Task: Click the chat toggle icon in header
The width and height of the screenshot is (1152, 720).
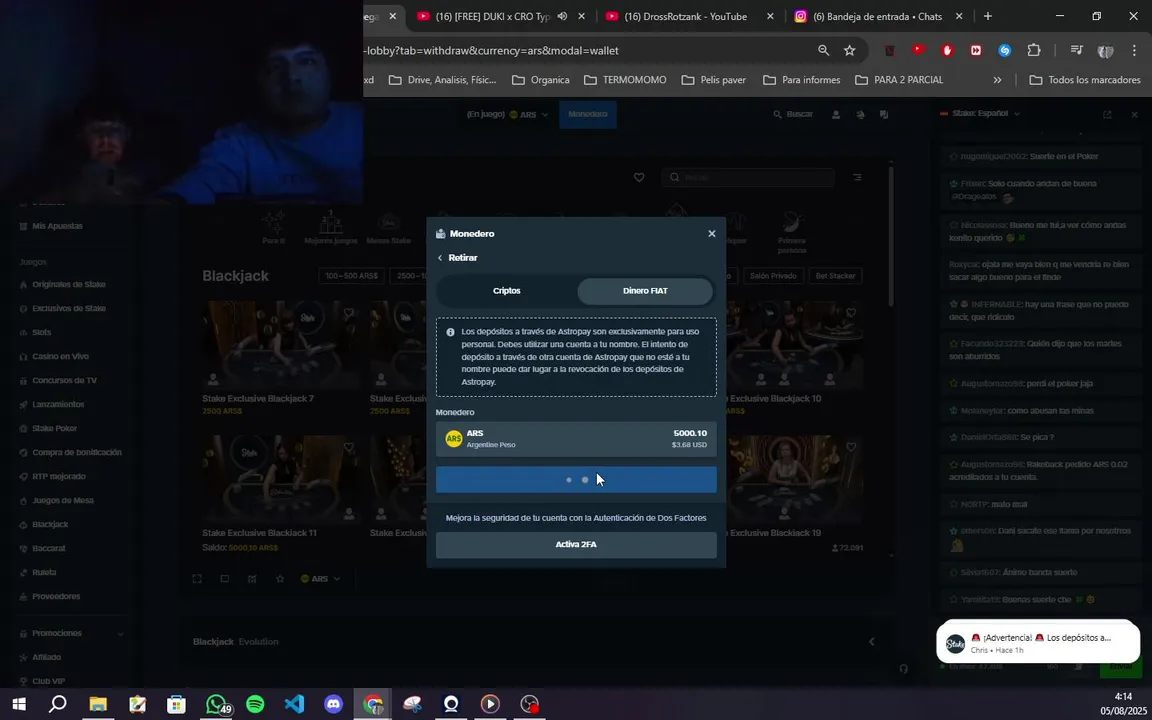Action: point(884,115)
